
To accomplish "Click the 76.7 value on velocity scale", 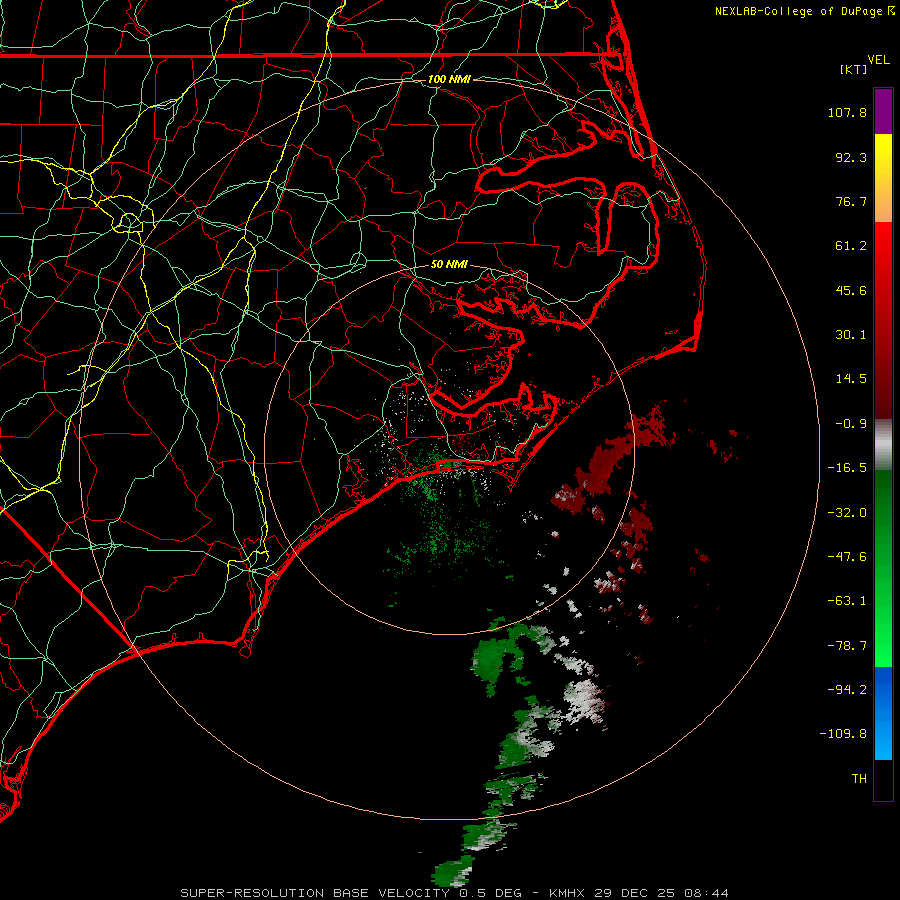I will (851, 201).
